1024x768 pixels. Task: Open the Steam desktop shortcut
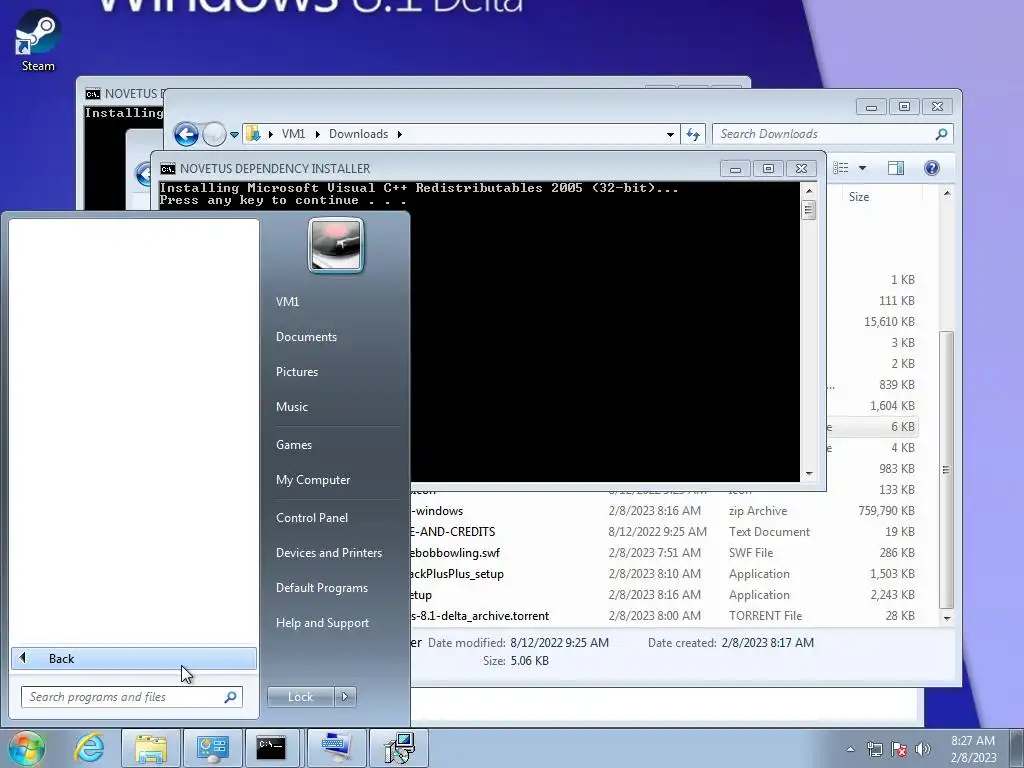(x=38, y=42)
